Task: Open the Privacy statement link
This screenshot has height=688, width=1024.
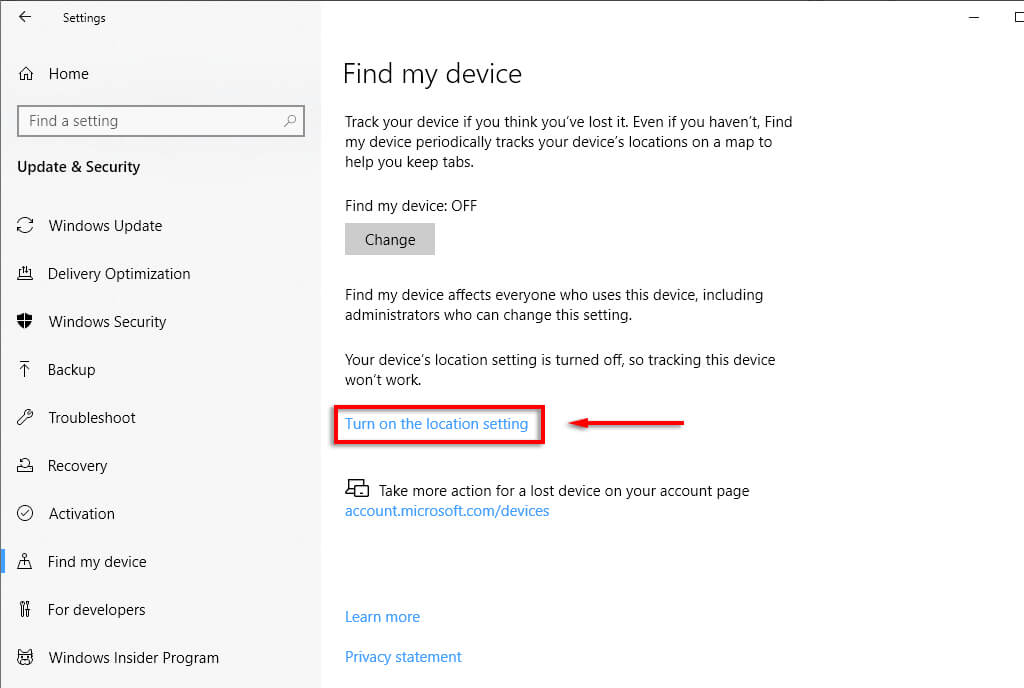Action: 403,657
